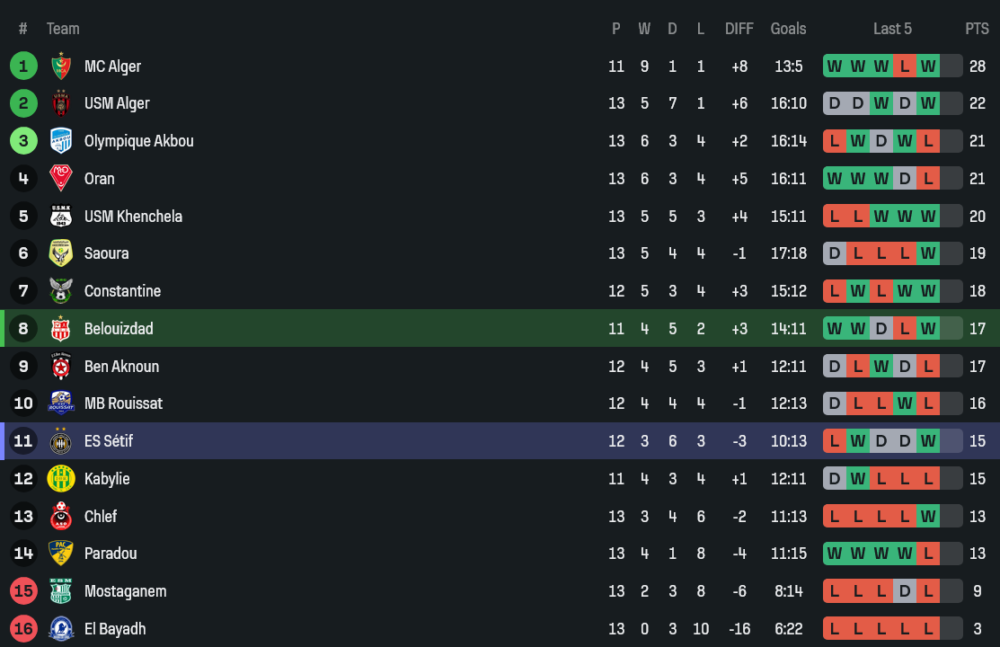Click the Last 5 column header
This screenshot has height=647, width=1000.
[892, 29]
